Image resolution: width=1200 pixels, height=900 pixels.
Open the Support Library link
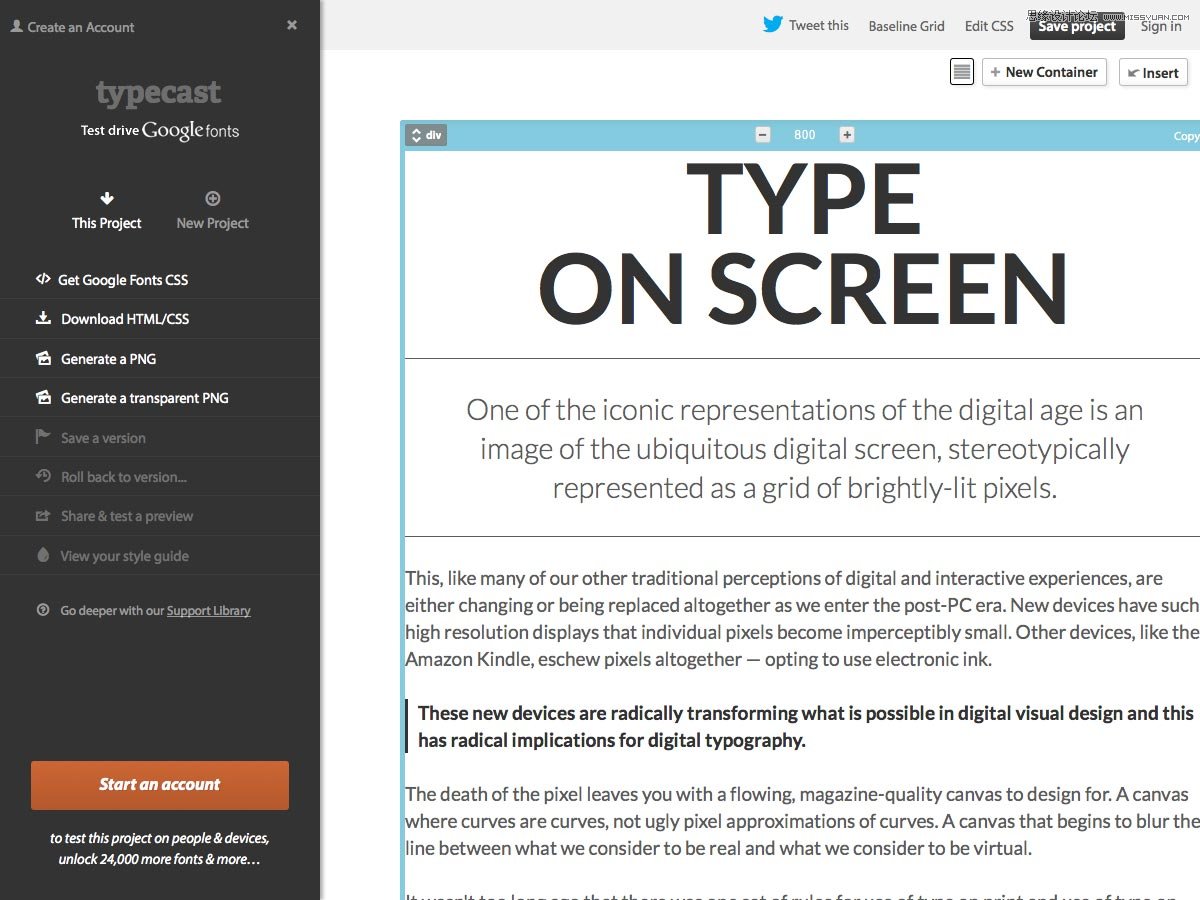[x=208, y=611]
